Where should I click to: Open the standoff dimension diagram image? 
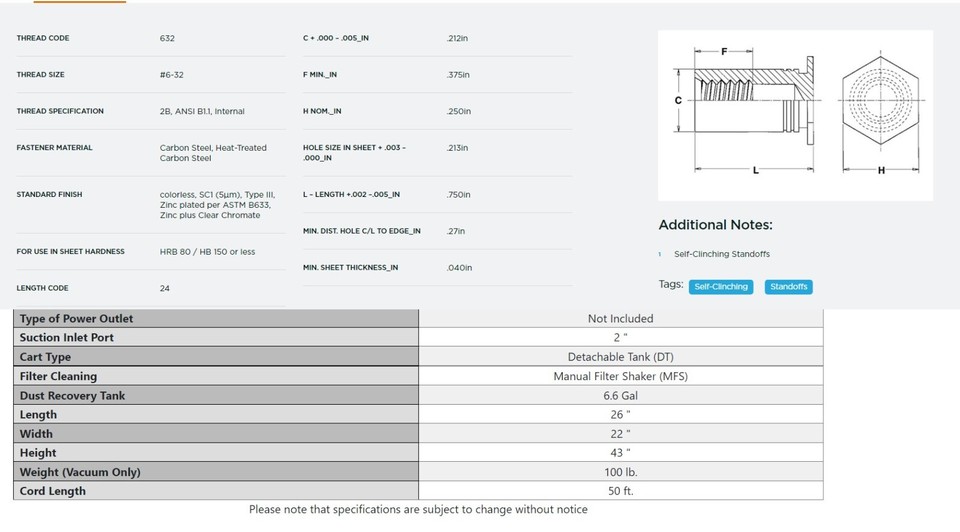click(x=795, y=116)
